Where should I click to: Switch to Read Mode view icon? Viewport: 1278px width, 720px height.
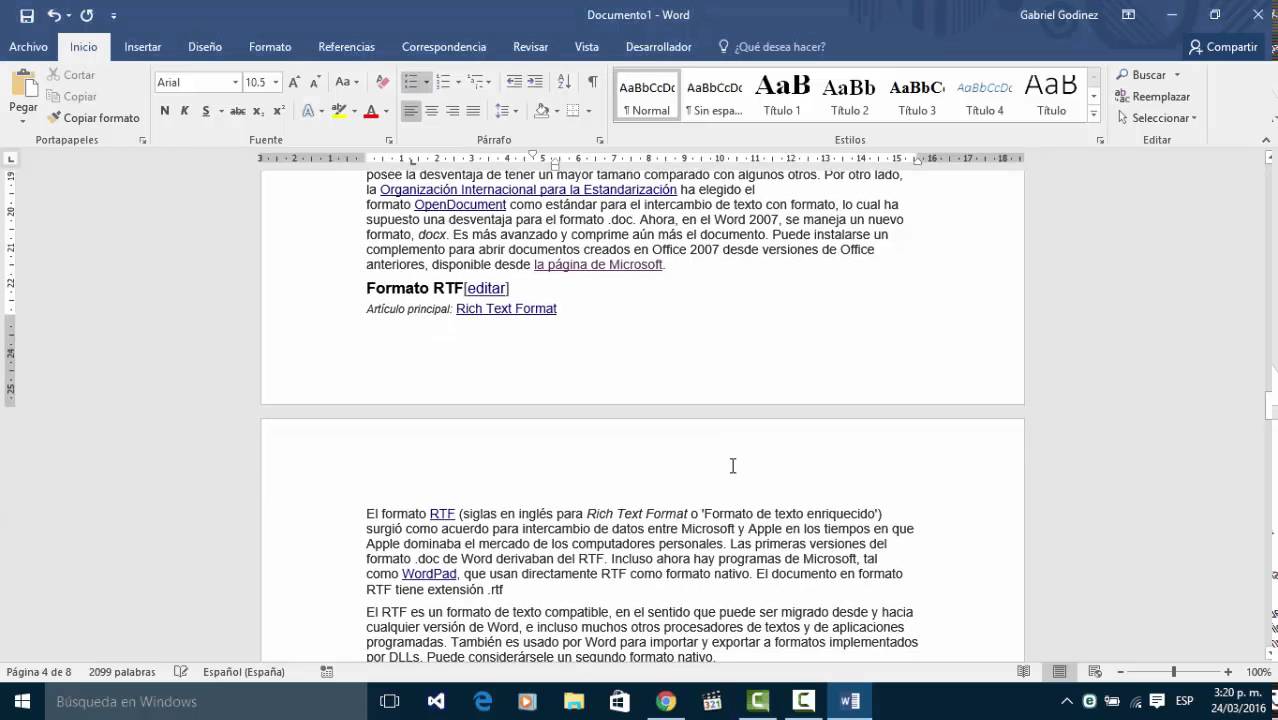(1024, 672)
